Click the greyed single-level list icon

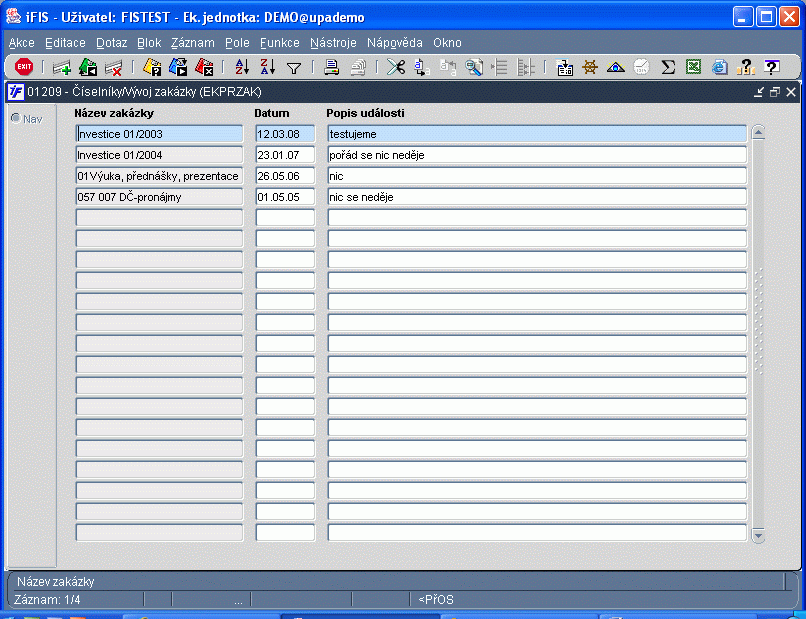500,67
